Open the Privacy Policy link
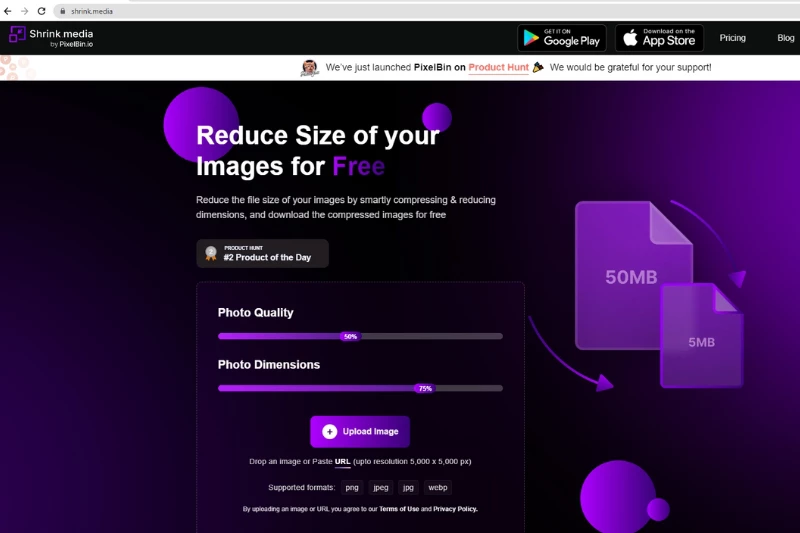The width and height of the screenshot is (800, 533). (455, 509)
